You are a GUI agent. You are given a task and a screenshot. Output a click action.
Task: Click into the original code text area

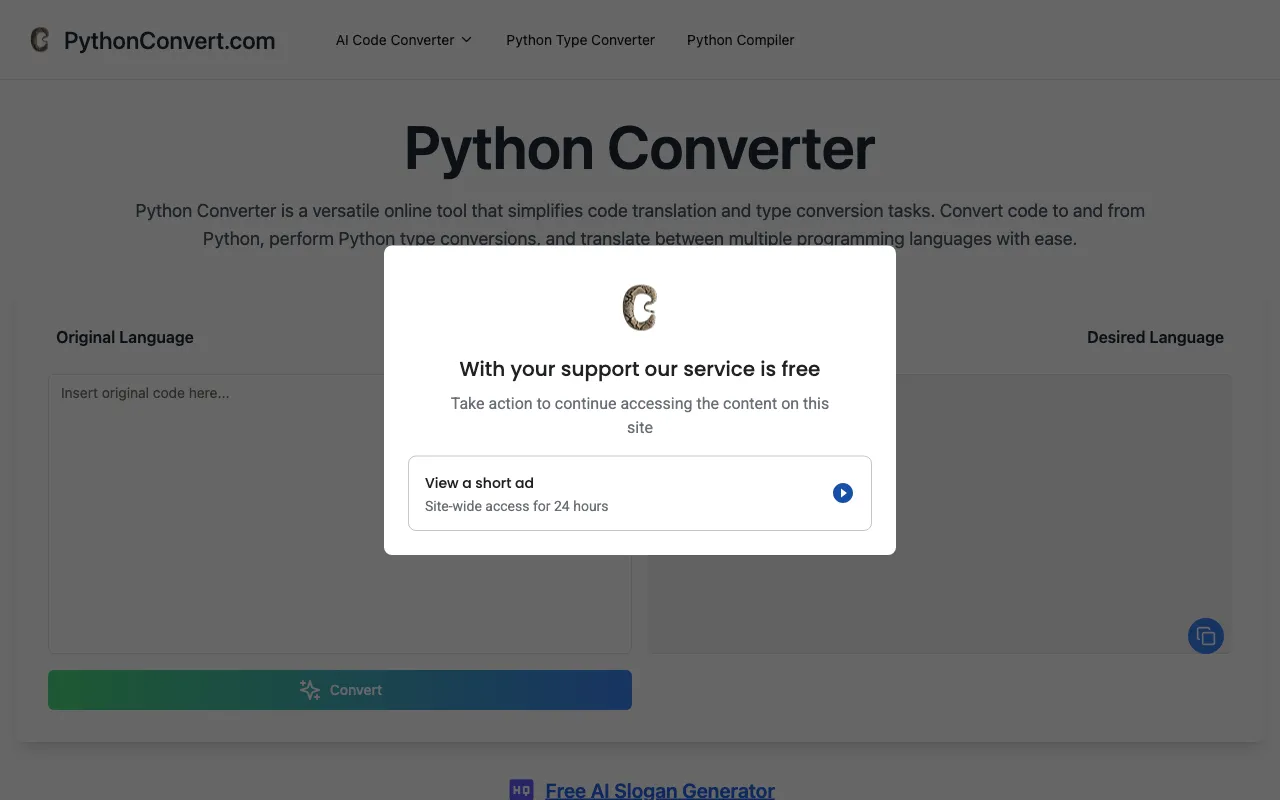click(340, 514)
